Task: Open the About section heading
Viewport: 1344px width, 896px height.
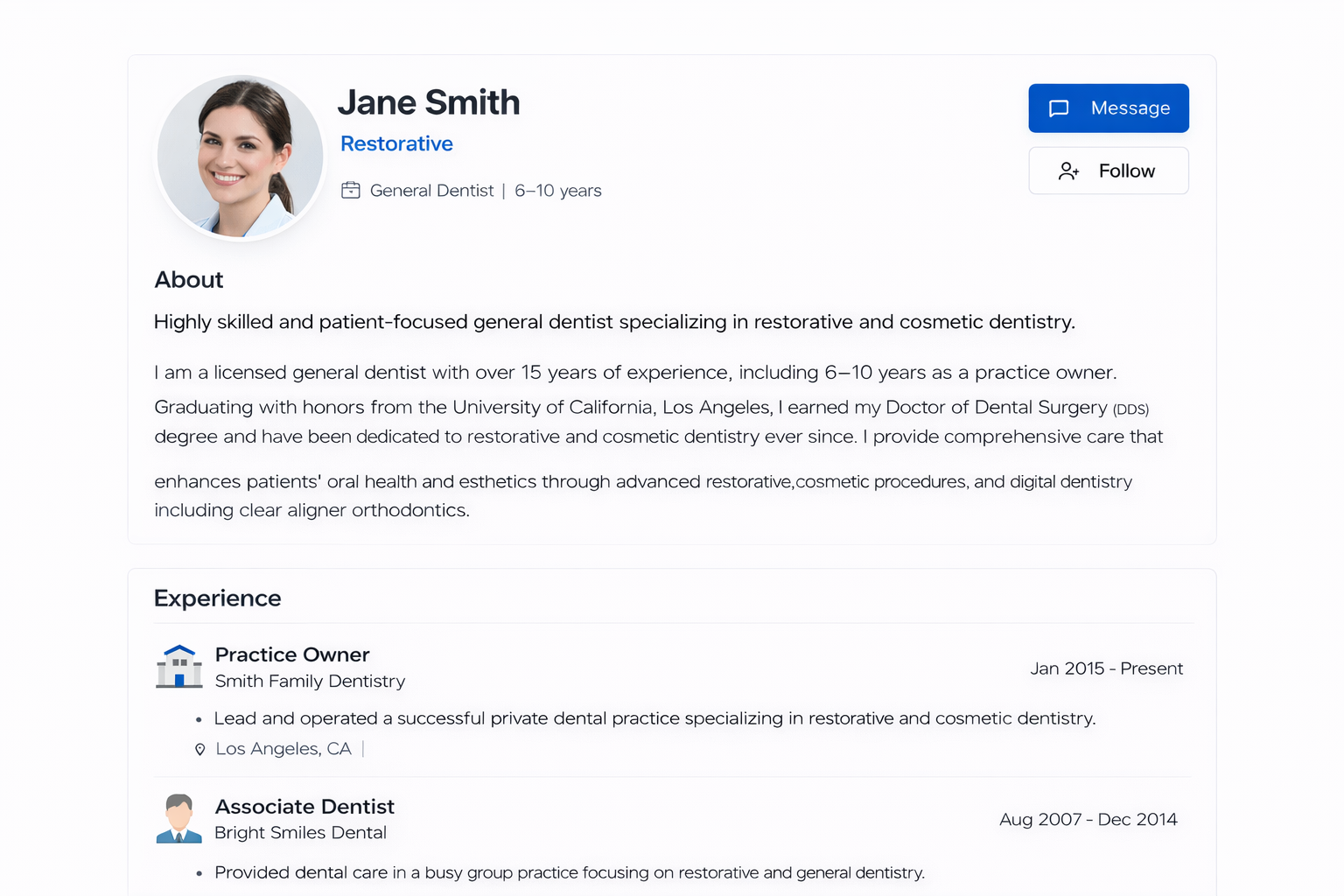Action: point(188,280)
